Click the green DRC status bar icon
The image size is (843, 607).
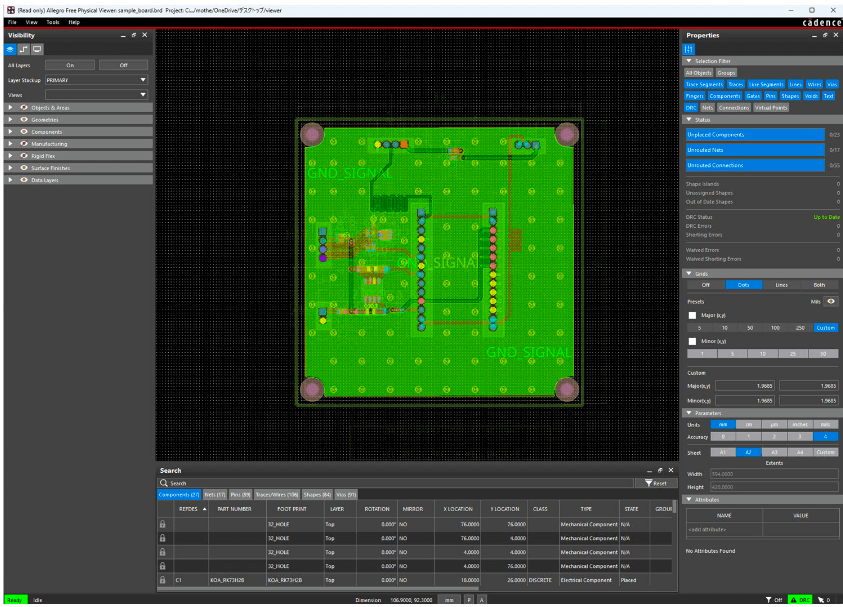tap(800, 599)
